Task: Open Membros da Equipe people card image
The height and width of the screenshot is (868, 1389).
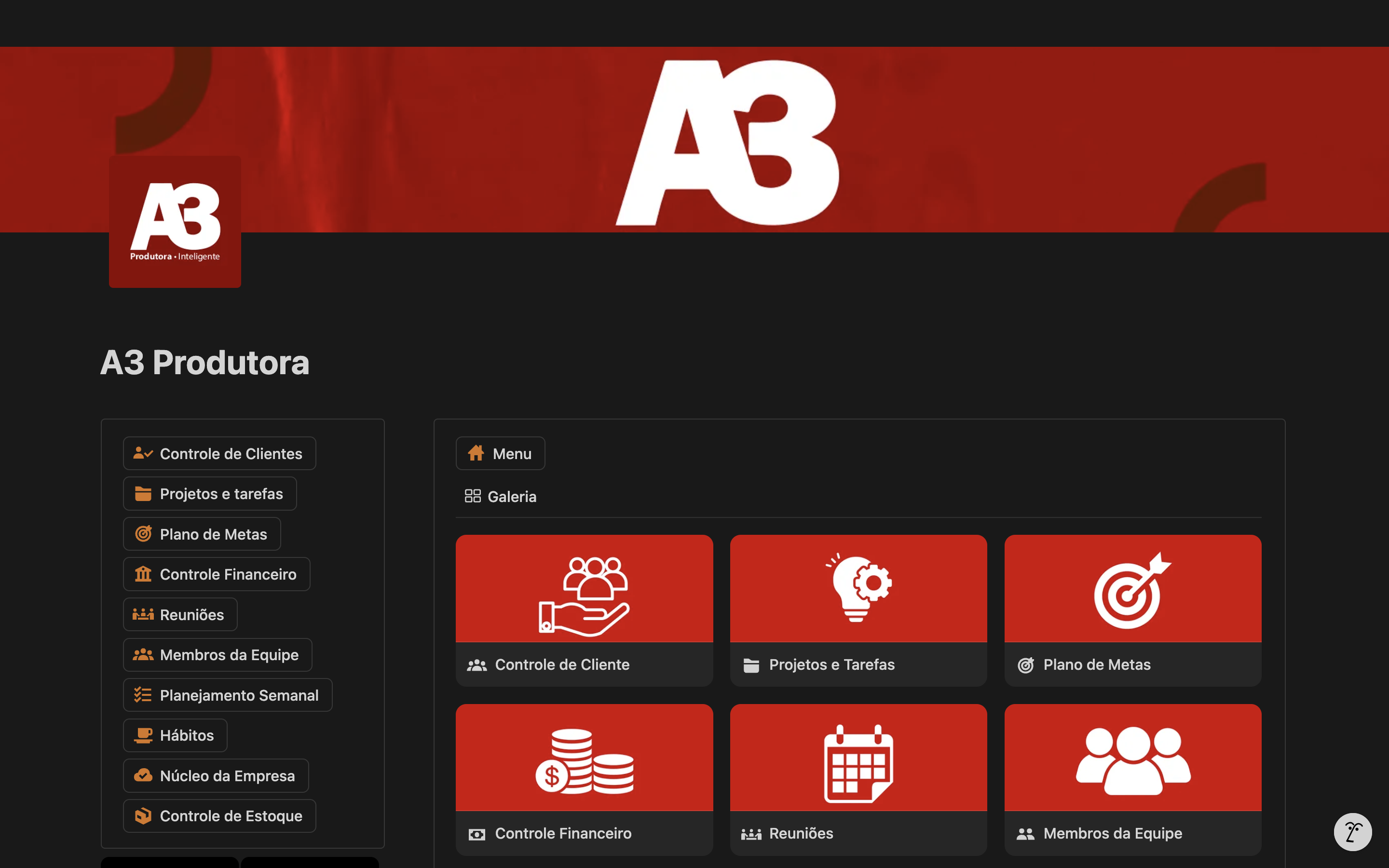Action: point(1132,757)
